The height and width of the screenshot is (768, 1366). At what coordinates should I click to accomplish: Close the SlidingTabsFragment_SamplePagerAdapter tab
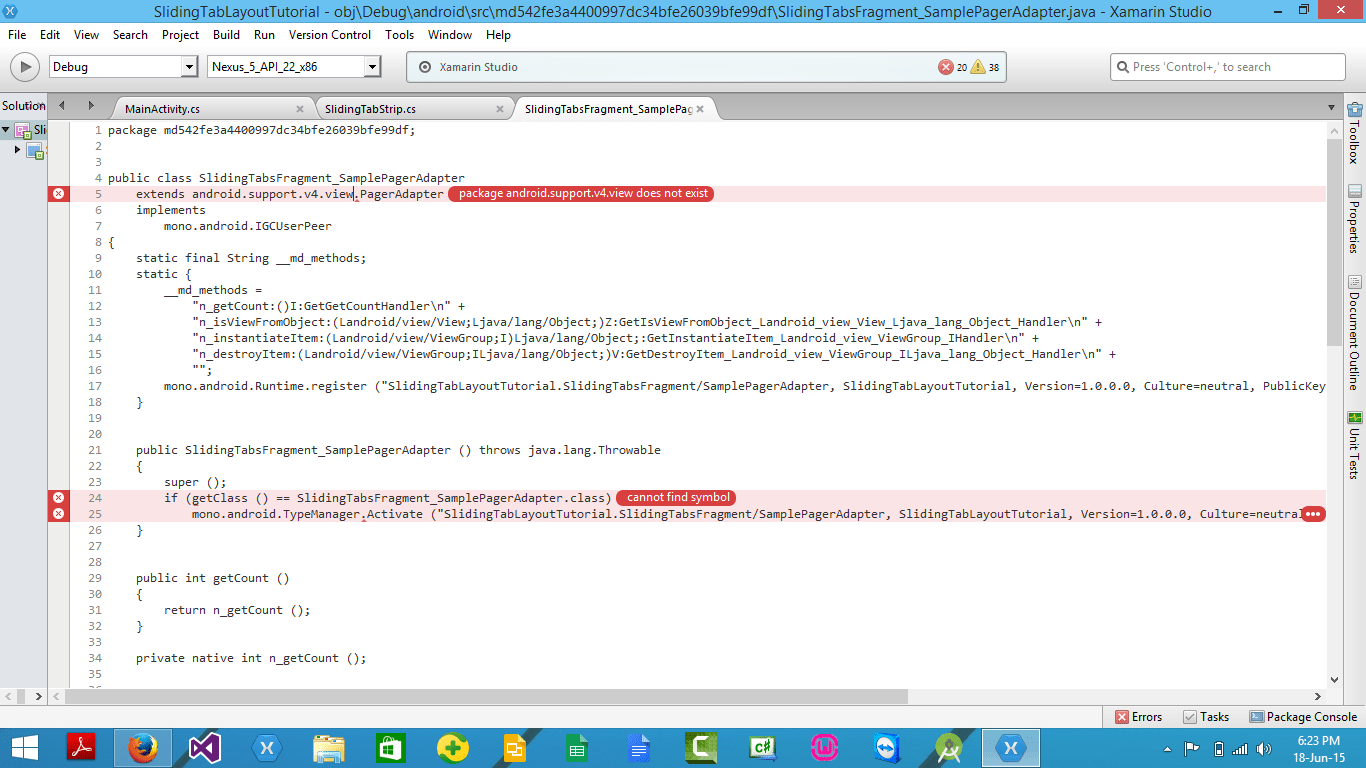(700, 109)
